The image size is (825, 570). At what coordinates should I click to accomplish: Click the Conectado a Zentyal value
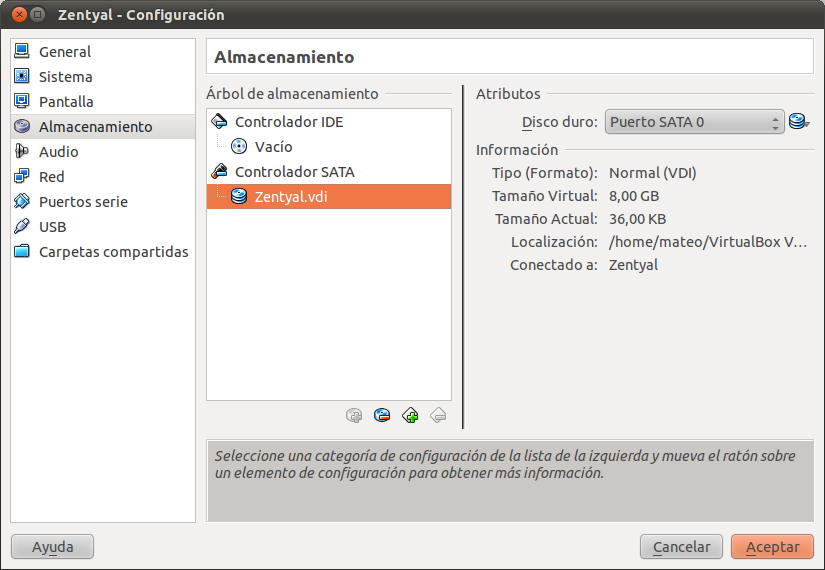pyautogui.click(x=633, y=265)
